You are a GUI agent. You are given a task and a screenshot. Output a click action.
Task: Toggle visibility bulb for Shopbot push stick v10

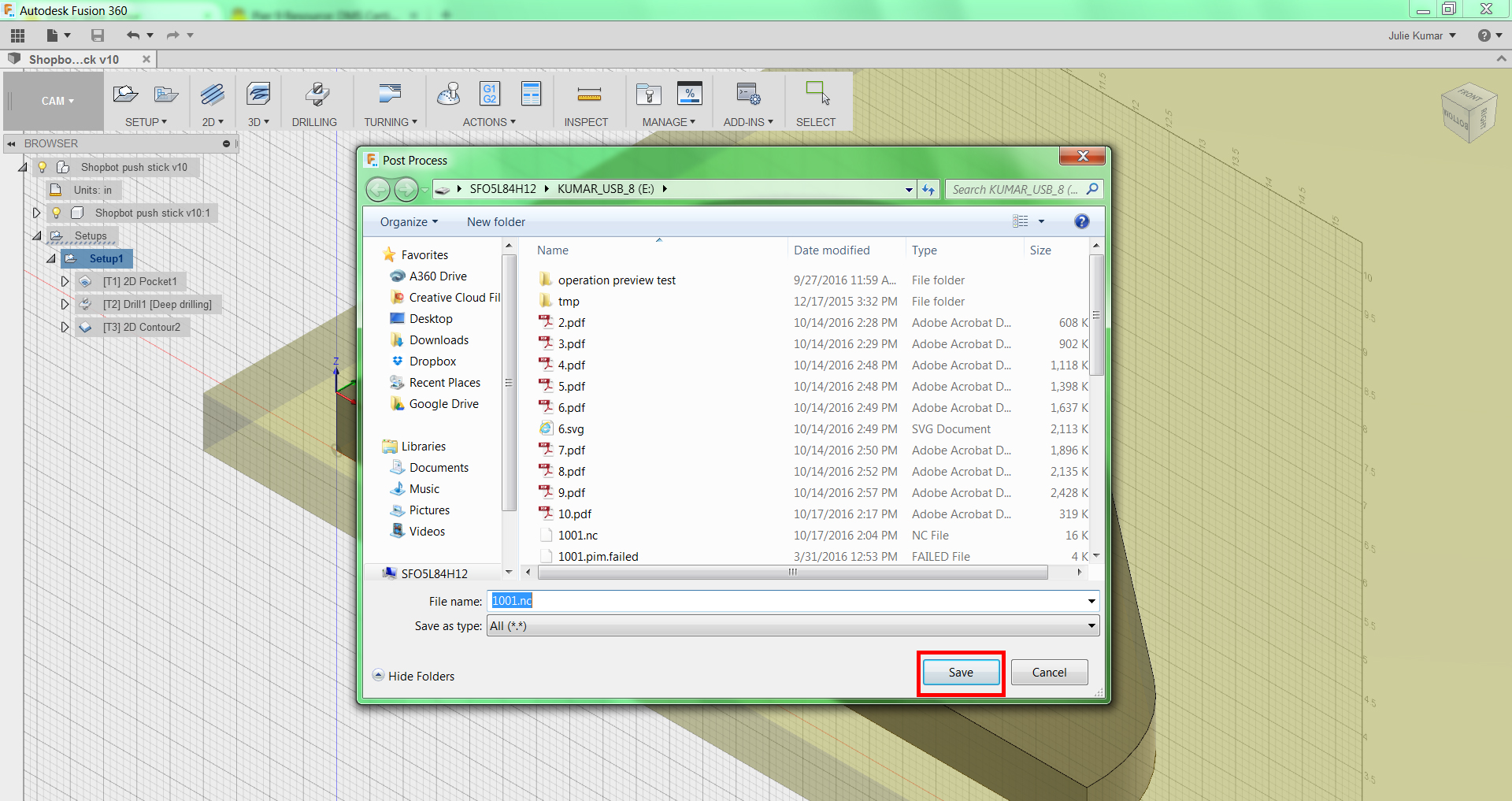(x=43, y=167)
